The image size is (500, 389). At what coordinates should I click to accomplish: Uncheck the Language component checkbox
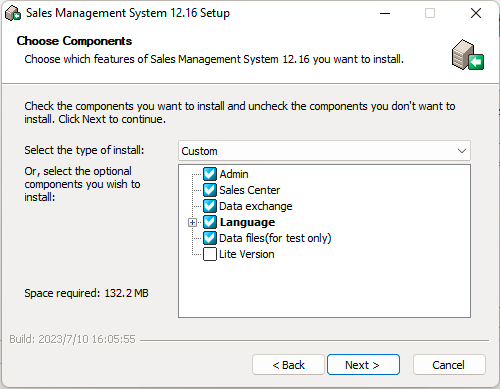(210, 222)
